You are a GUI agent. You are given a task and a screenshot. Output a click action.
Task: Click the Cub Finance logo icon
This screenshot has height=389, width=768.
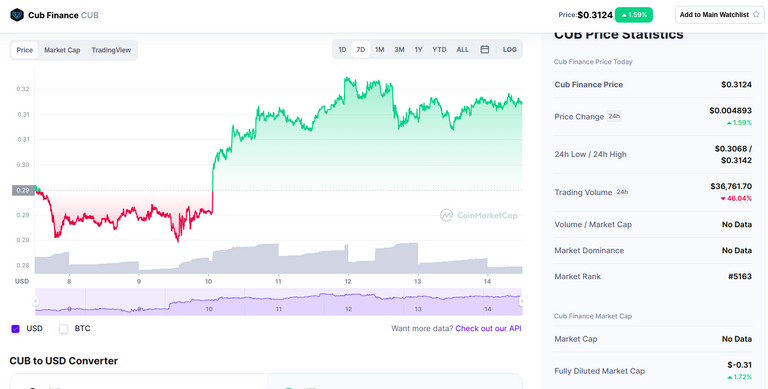click(17, 15)
